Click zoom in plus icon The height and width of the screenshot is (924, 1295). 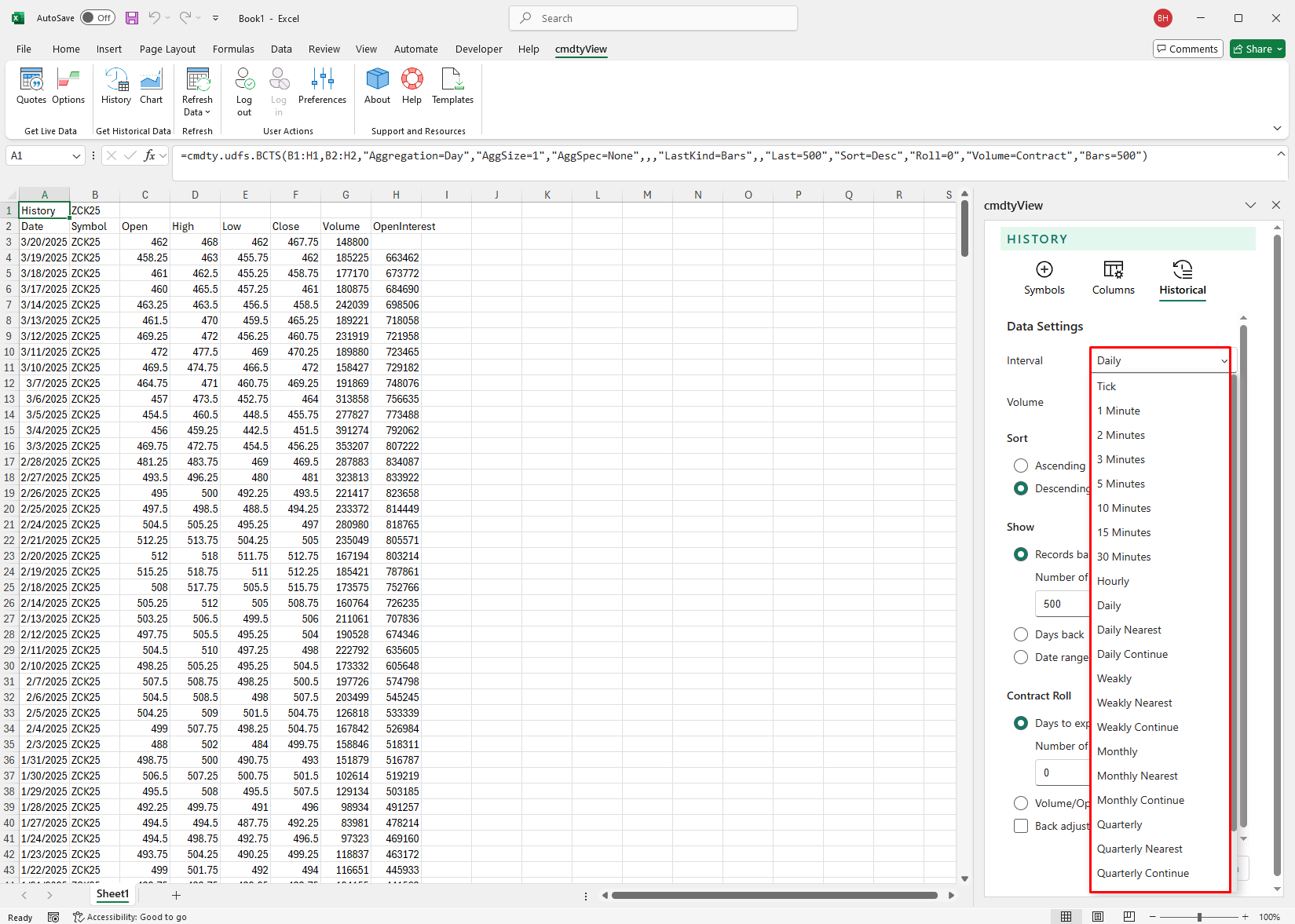(1245, 917)
